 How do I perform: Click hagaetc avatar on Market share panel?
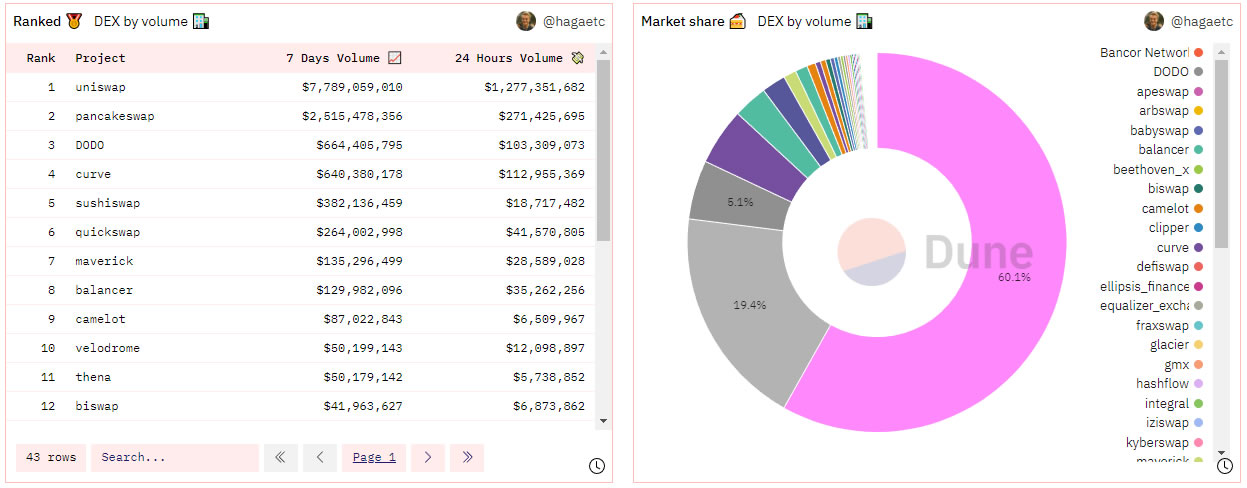click(1154, 21)
